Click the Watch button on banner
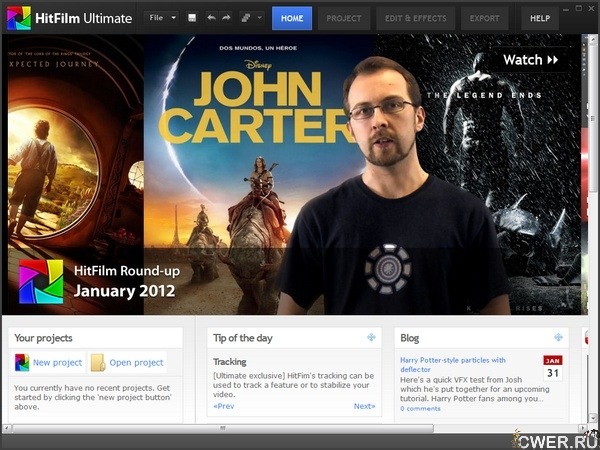600x450 pixels. (531, 60)
